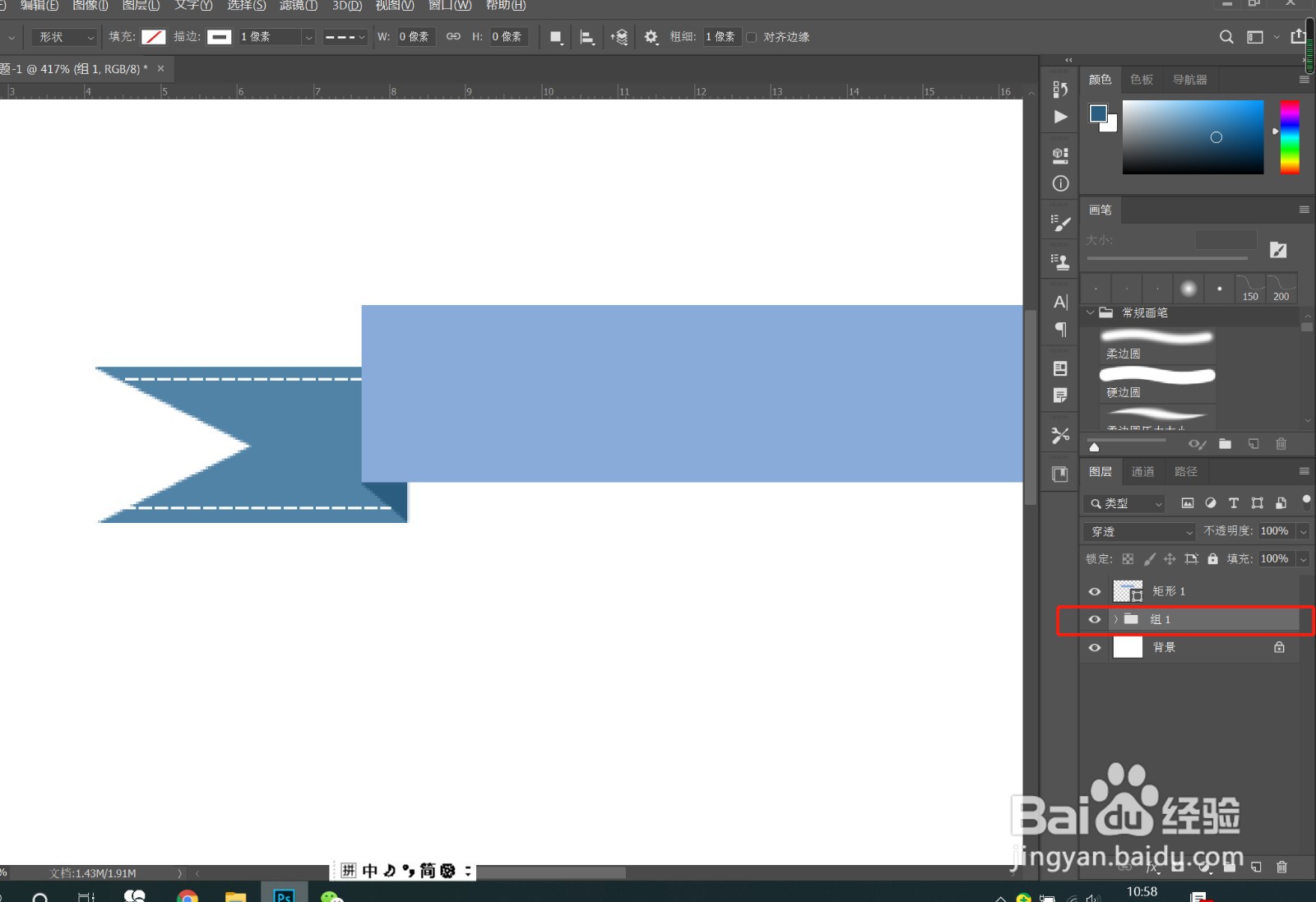Click the path operations icon
Viewport: 1316px width, 902px height.
point(556,37)
